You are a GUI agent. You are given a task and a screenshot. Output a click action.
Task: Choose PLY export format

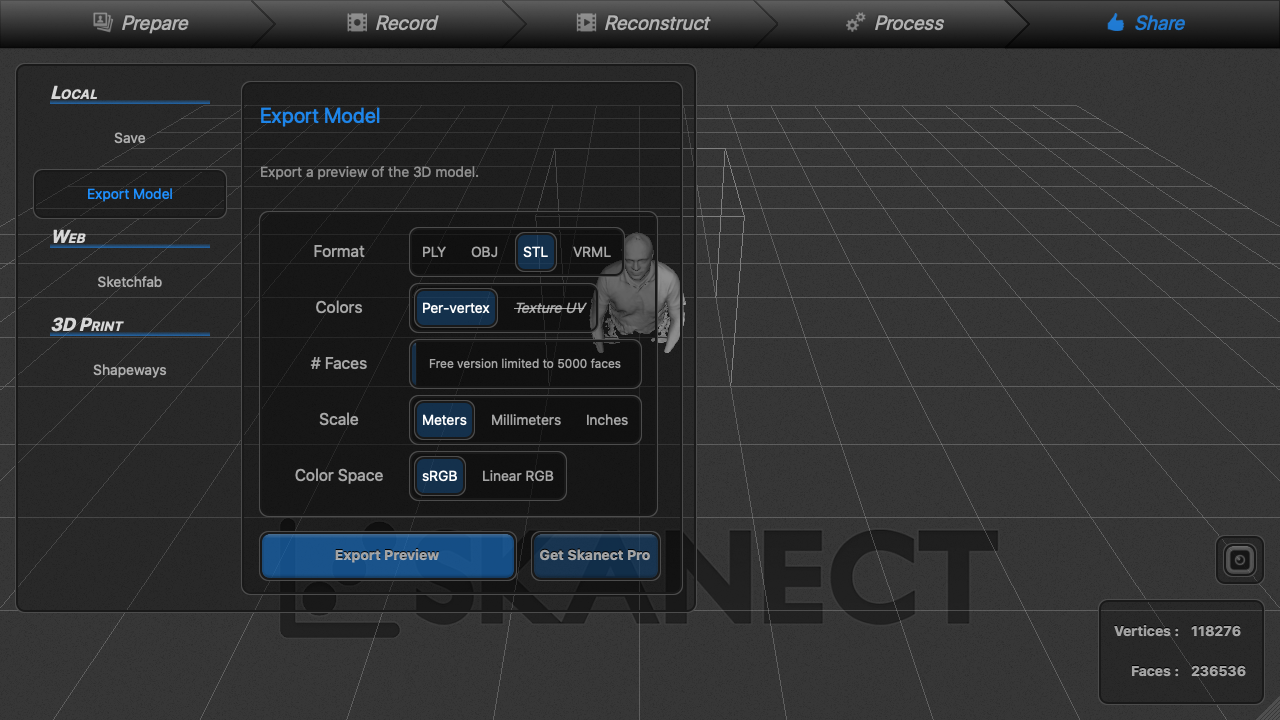pos(434,252)
